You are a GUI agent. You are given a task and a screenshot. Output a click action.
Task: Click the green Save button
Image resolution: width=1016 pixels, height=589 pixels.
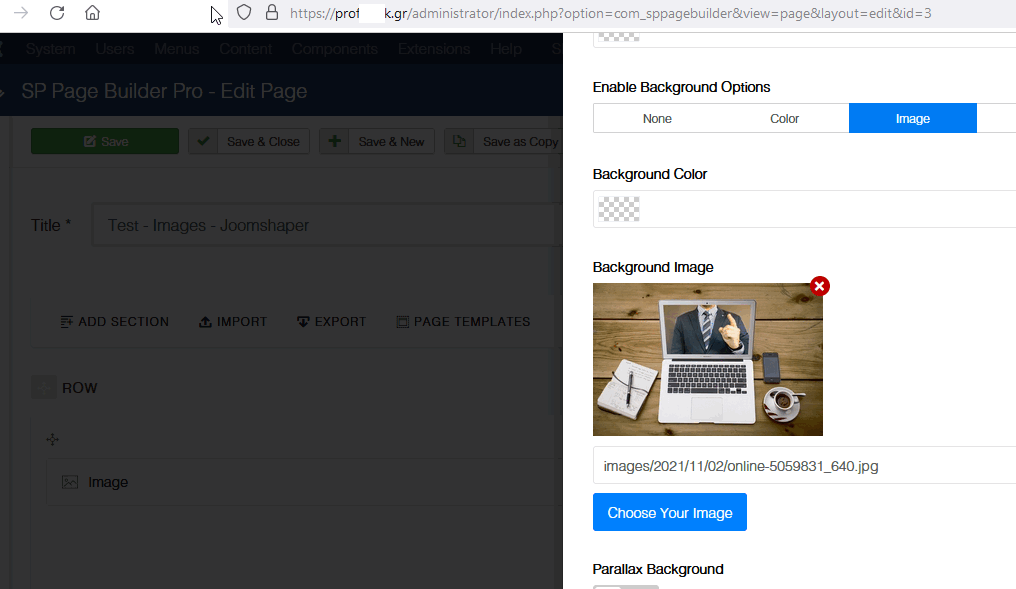[105, 141]
